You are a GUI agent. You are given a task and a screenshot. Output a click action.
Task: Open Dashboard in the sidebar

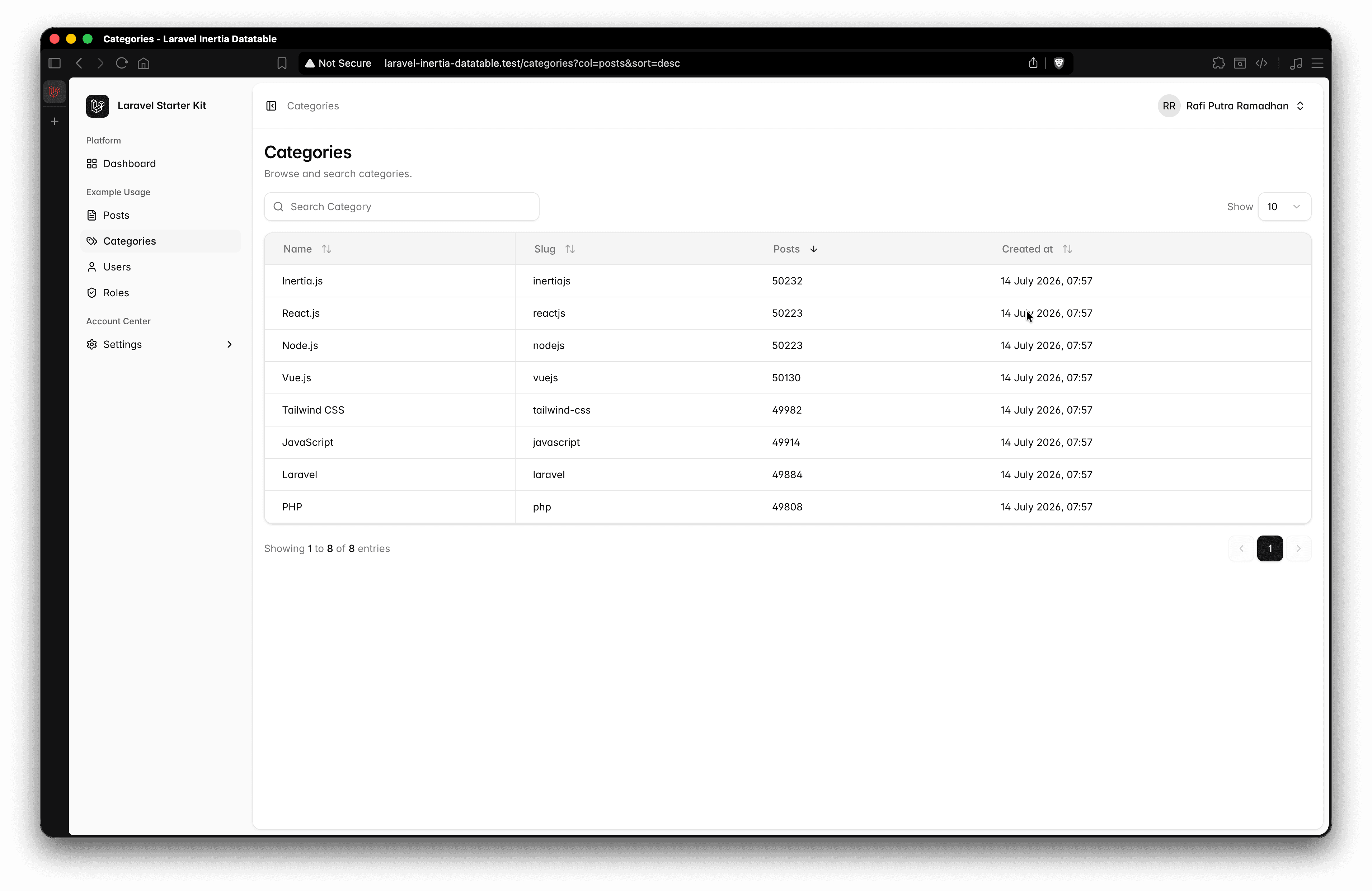point(161,164)
